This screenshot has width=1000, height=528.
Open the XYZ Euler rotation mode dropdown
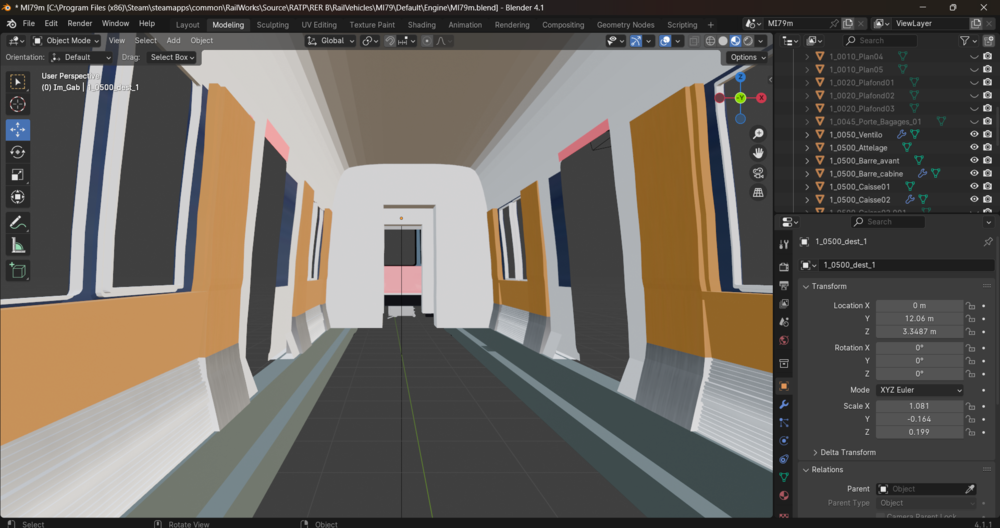[920, 390]
